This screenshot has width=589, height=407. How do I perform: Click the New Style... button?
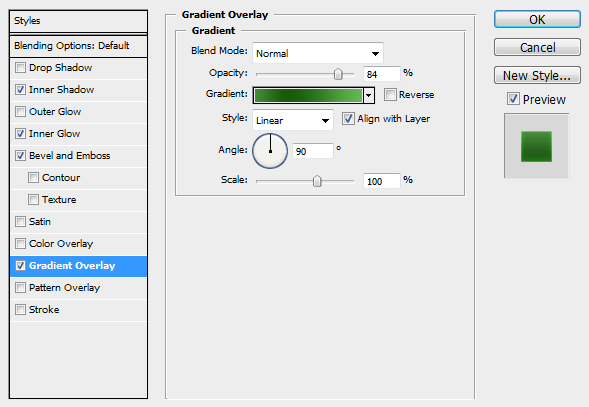coord(537,75)
